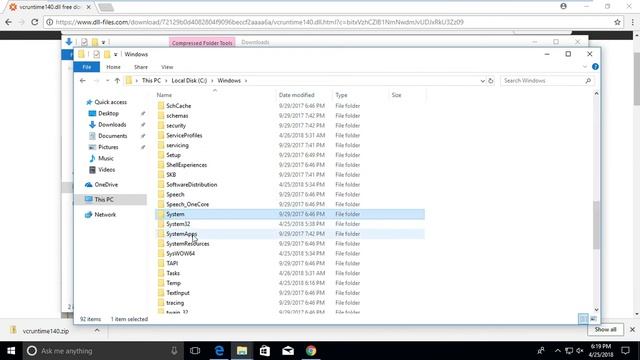Select the servicing folder
Screen dimensions: 640x360
(x=177, y=145)
